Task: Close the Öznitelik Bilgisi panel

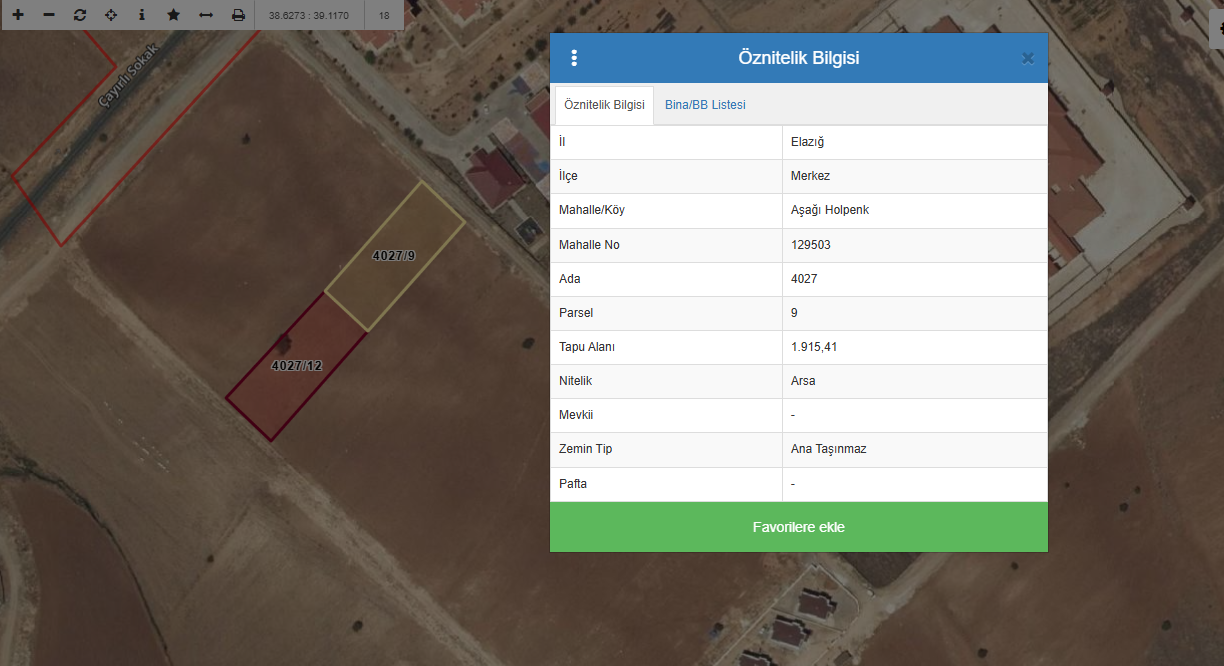Action: pyautogui.click(x=1027, y=58)
